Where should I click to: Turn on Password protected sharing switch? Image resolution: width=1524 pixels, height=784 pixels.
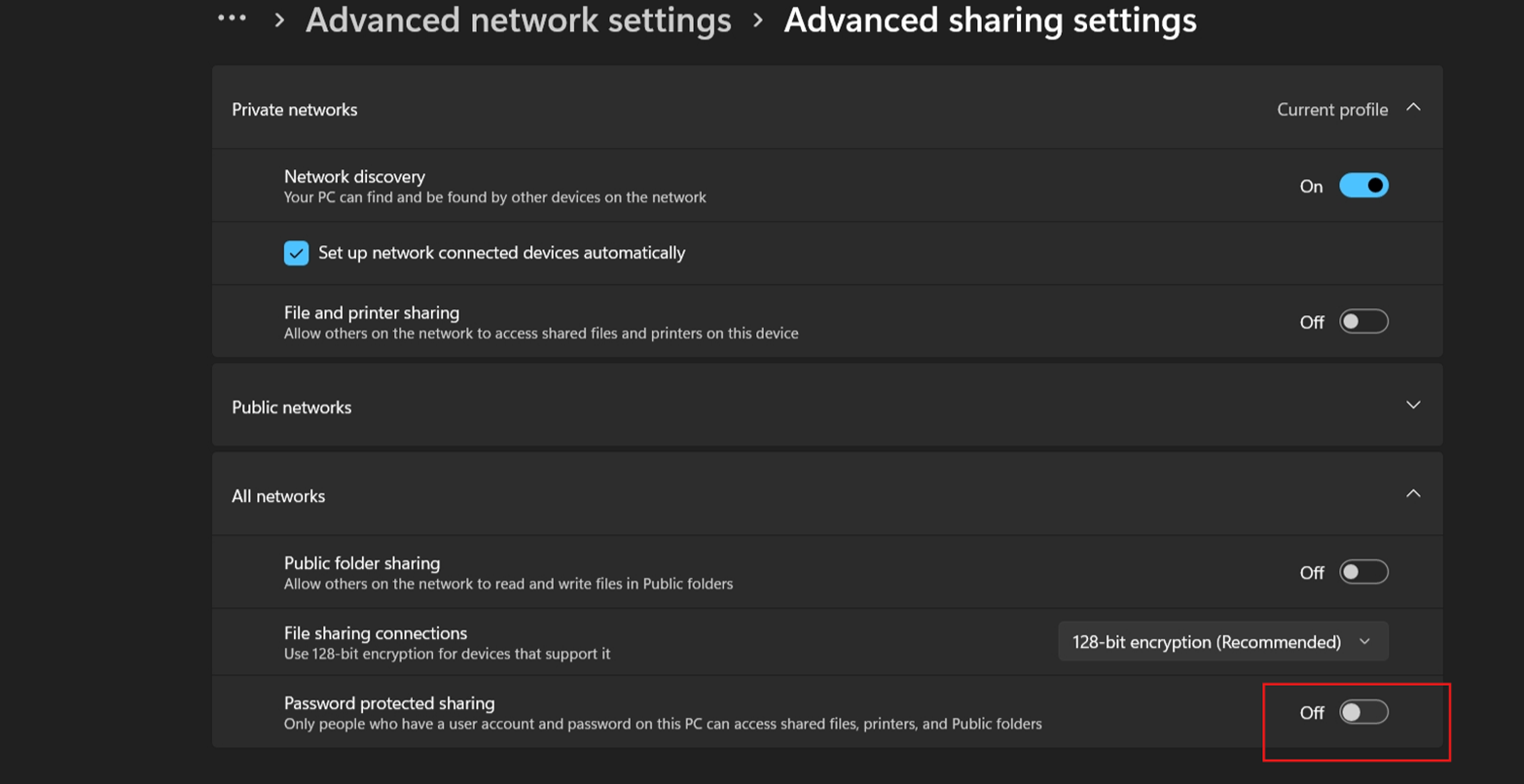(1363, 712)
